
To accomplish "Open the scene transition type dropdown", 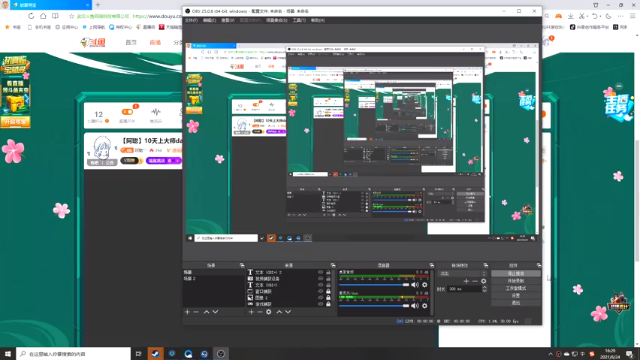I will (462, 273).
